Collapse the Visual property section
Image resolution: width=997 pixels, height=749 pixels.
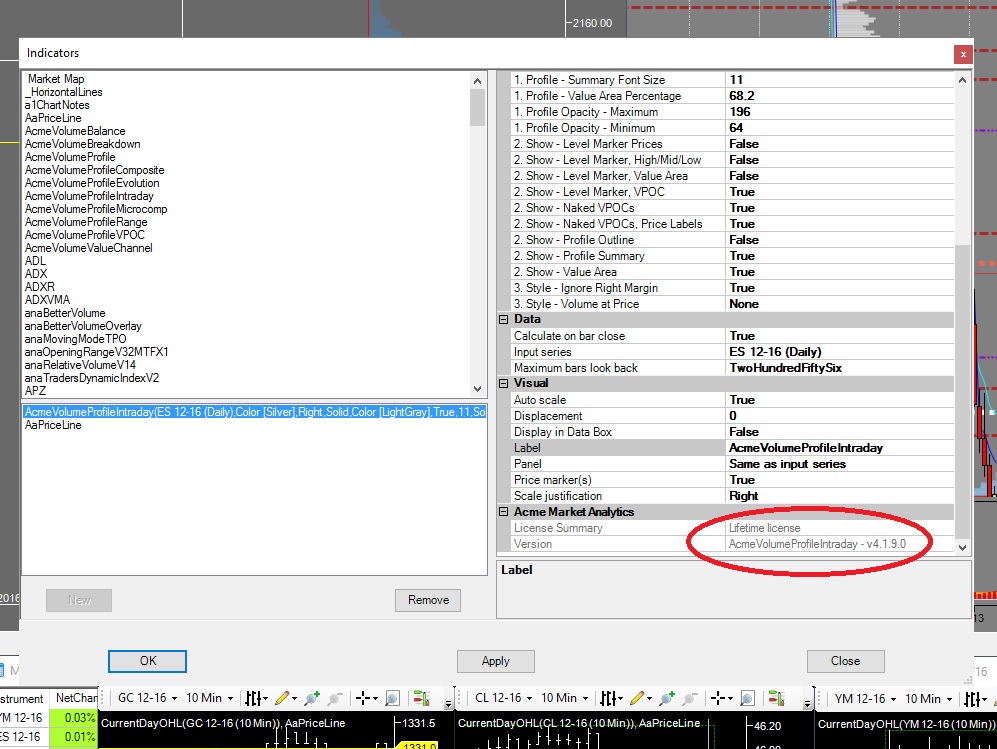click(x=503, y=384)
